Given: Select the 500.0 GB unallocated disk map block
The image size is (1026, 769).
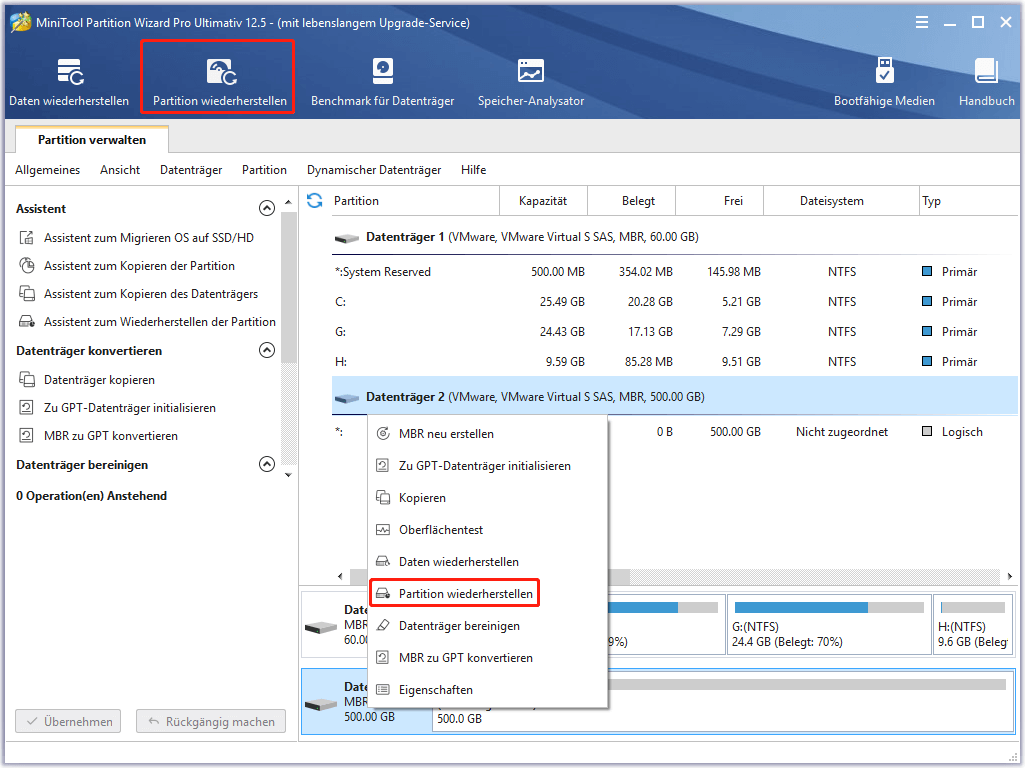Looking at the screenshot, I should tap(722, 701).
